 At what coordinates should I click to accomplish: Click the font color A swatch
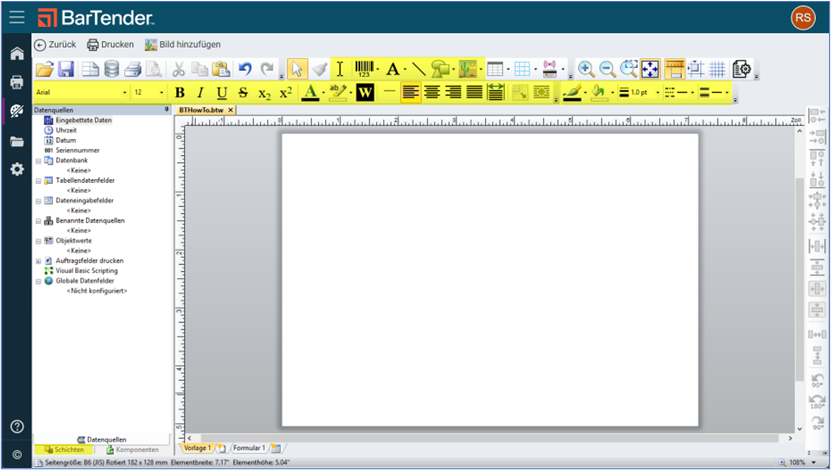(310, 93)
